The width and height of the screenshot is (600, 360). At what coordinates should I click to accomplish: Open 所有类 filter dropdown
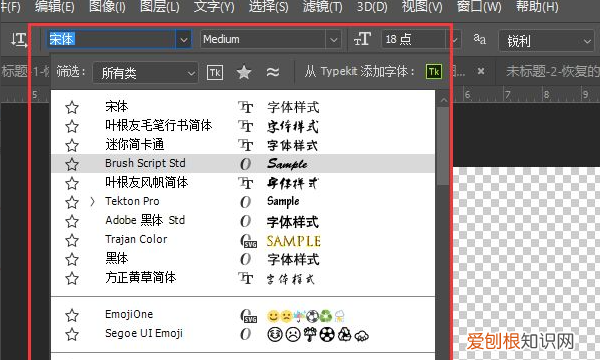click(x=145, y=72)
